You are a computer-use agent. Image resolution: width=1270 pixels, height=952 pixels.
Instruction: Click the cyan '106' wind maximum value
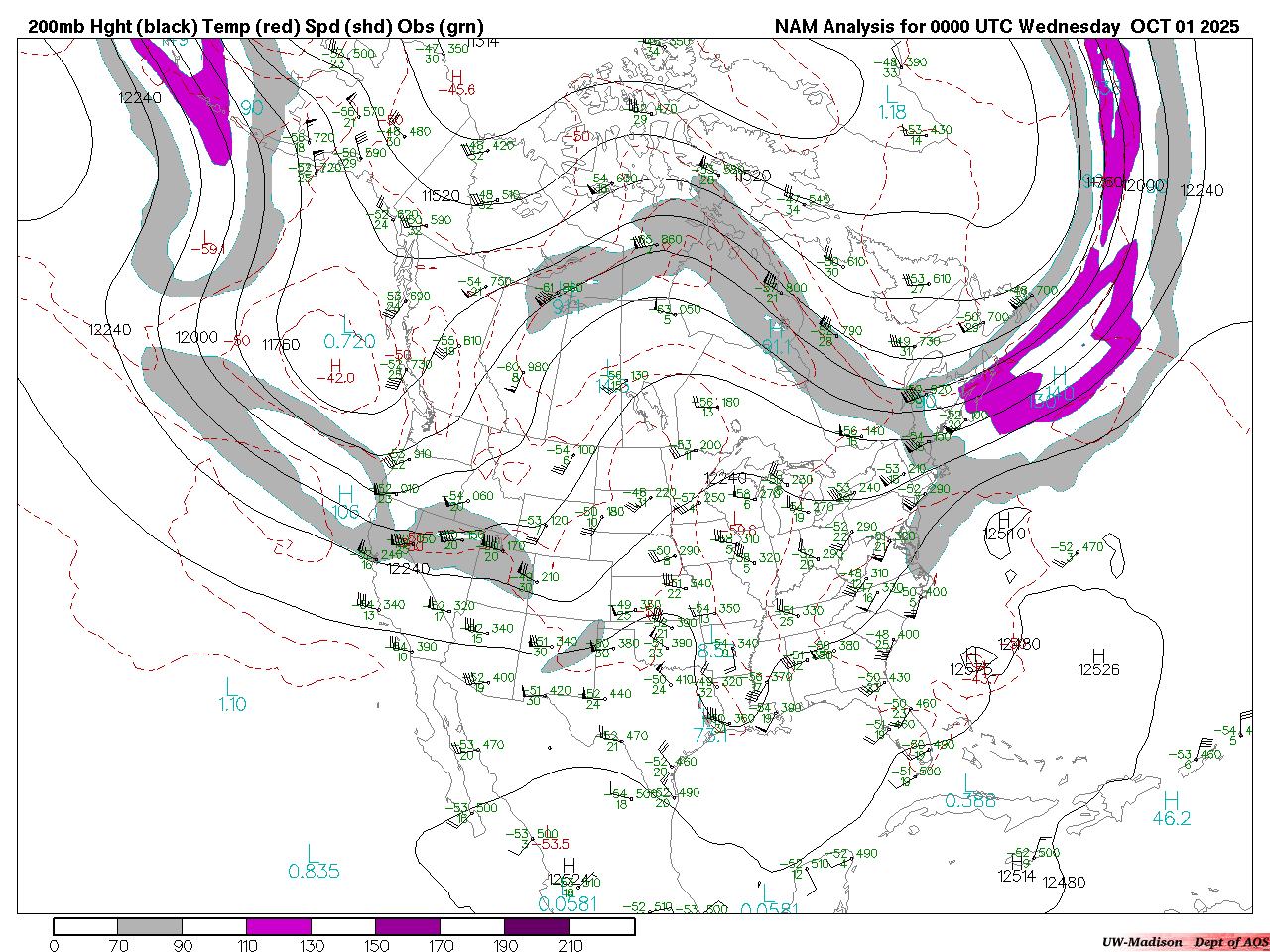(345, 513)
